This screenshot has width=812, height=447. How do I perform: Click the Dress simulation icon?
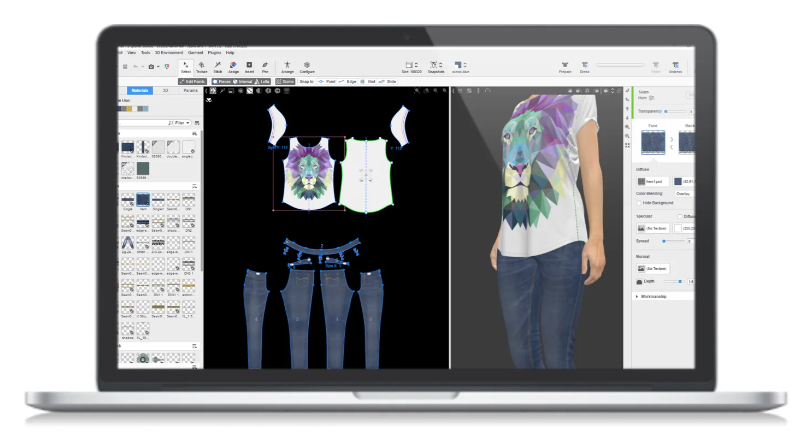pyautogui.click(x=584, y=66)
